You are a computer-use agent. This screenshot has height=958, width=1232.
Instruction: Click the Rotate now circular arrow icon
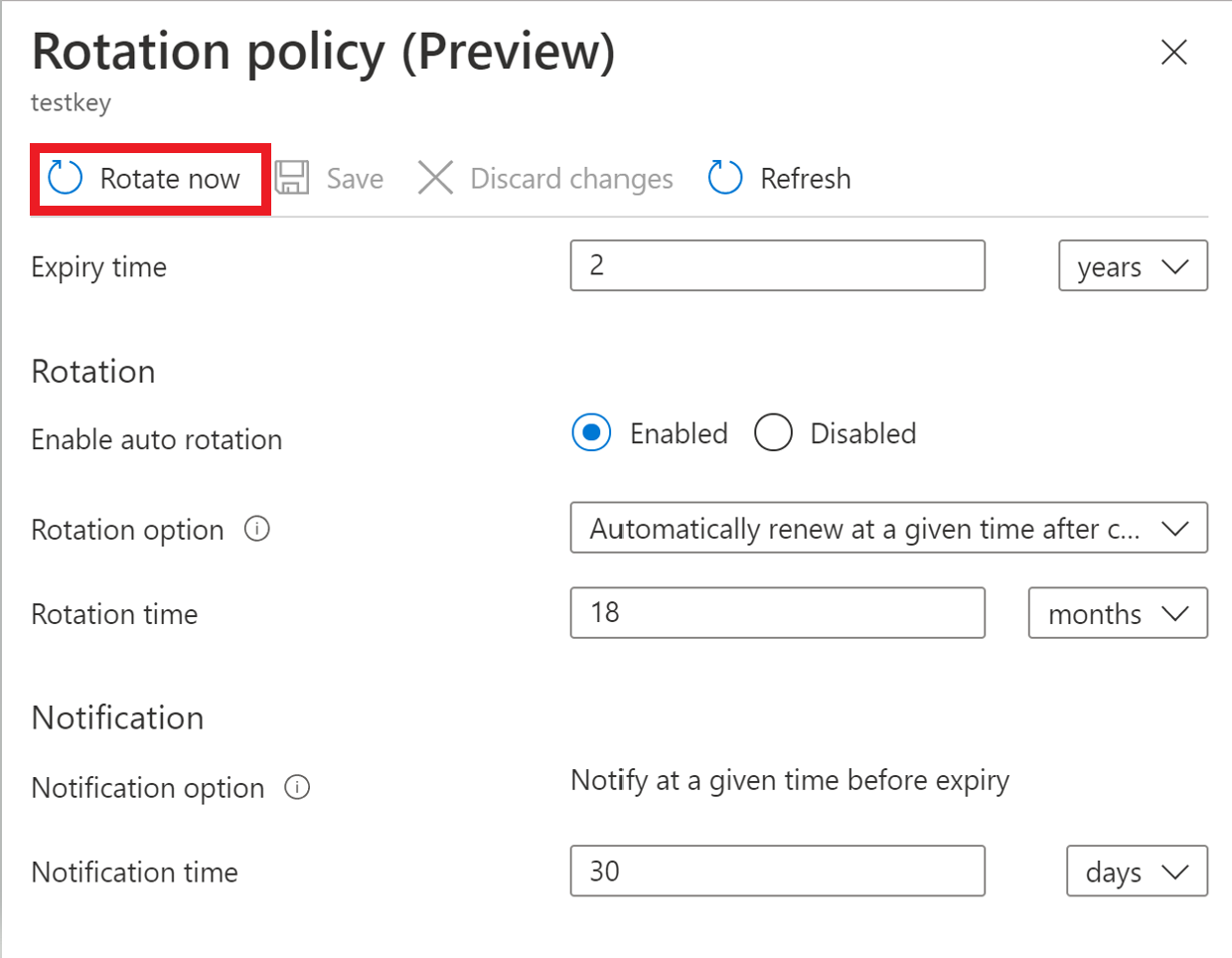point(66,178)
